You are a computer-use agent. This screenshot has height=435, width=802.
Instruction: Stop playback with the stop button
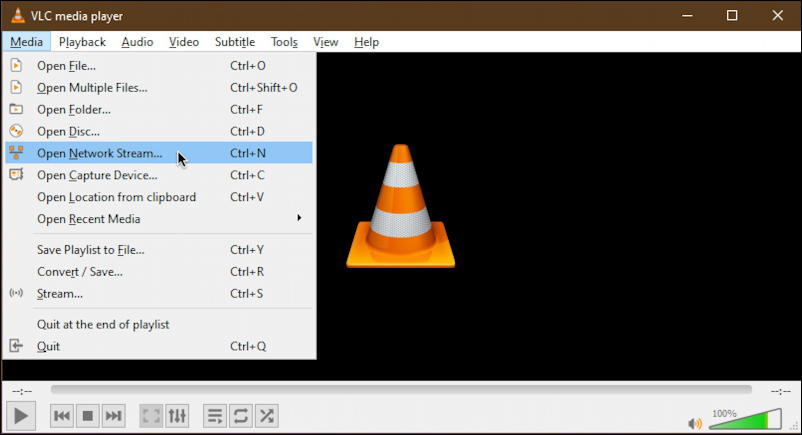point(87,416)
